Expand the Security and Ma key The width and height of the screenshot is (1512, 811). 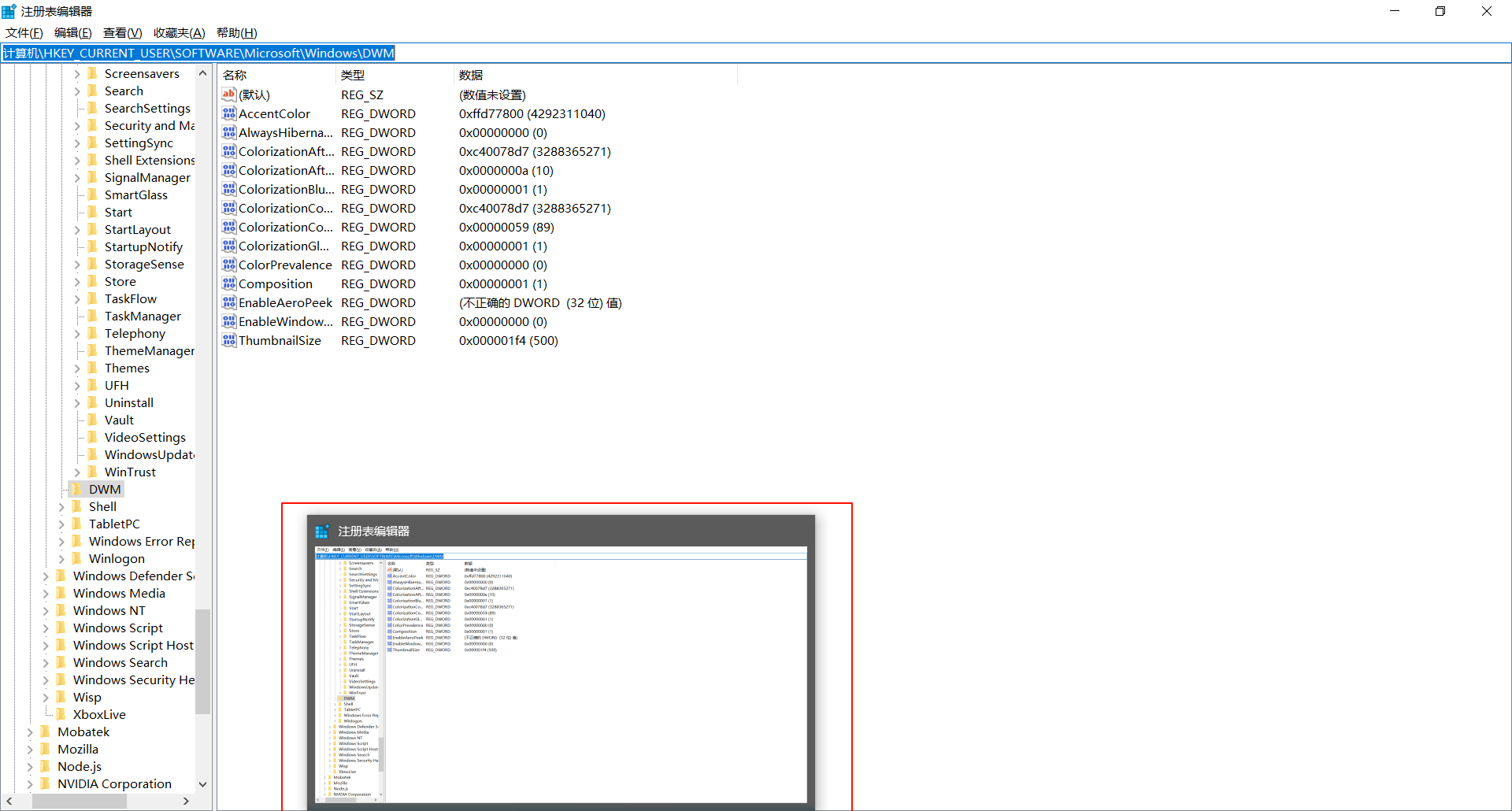point(77,126)
